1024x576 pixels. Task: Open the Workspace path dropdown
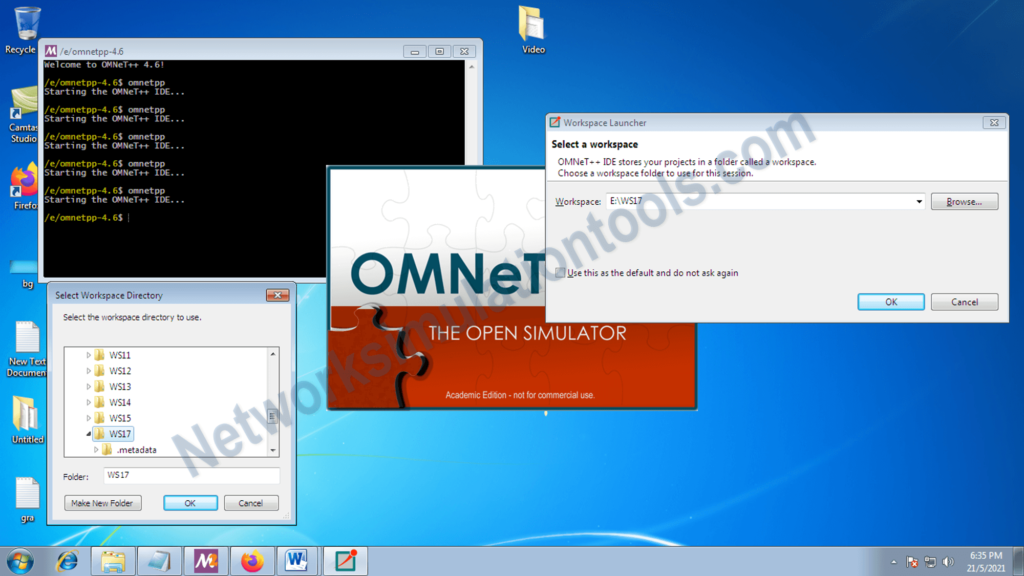coord(918,201)
